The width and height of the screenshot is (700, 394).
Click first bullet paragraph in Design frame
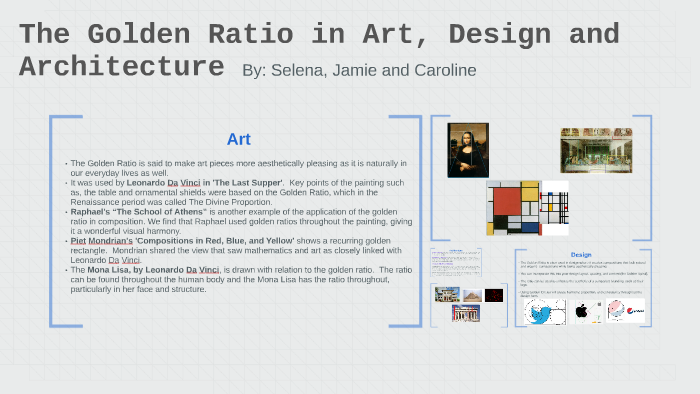click(583, 264)
